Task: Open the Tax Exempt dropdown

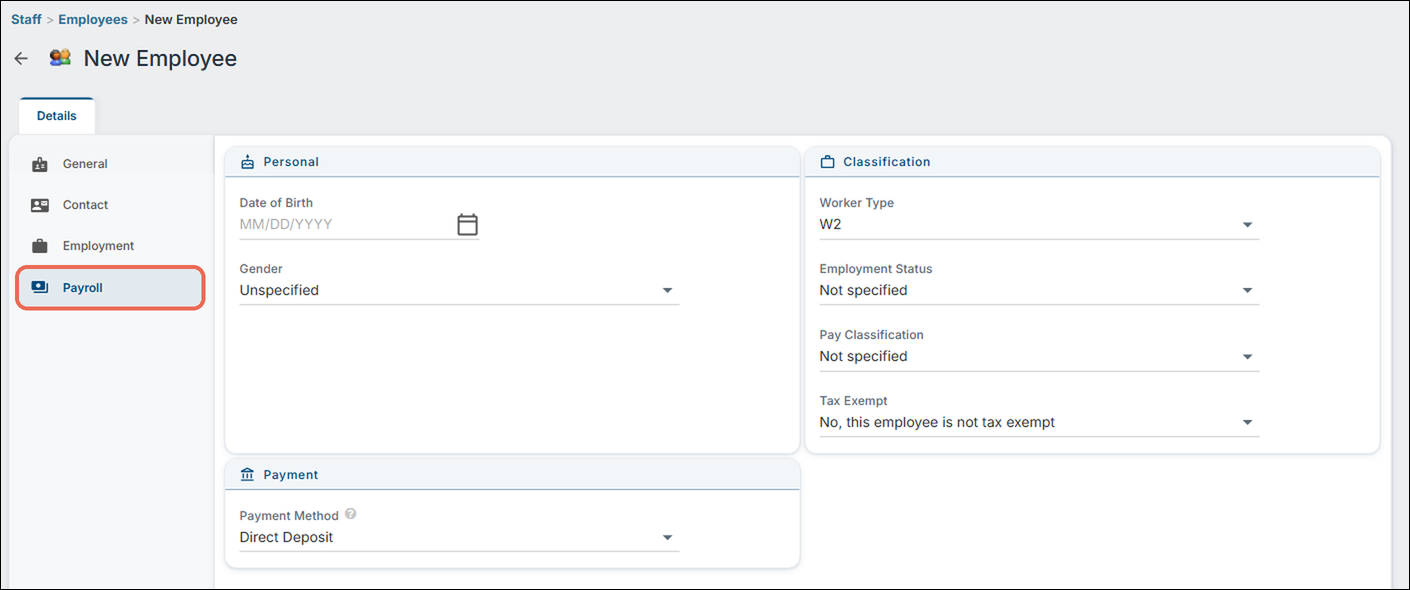Action: [1039, 422]
